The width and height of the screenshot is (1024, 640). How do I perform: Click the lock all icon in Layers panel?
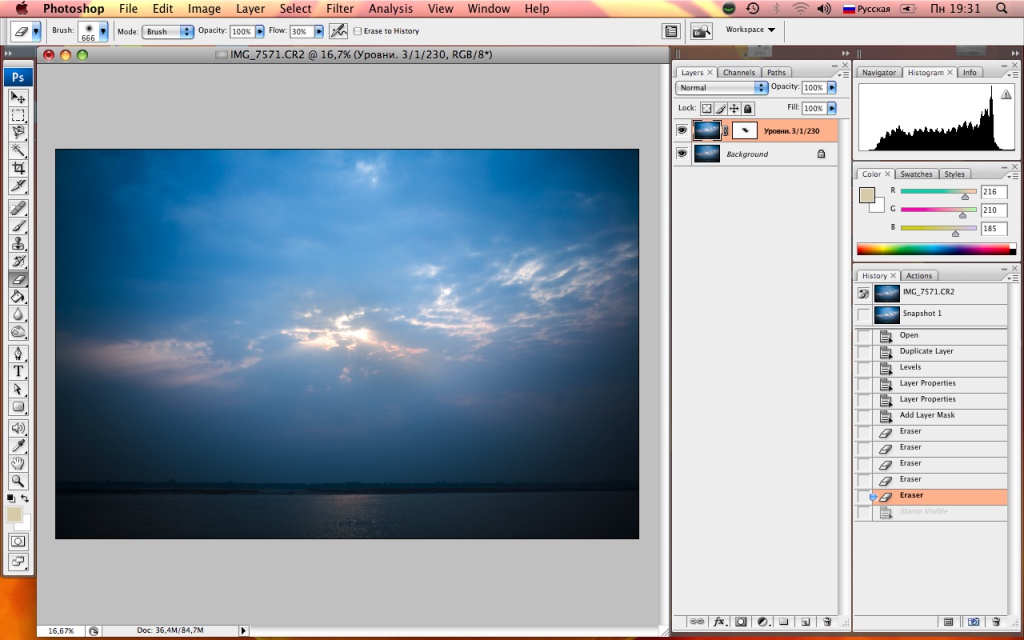point(747,108)
